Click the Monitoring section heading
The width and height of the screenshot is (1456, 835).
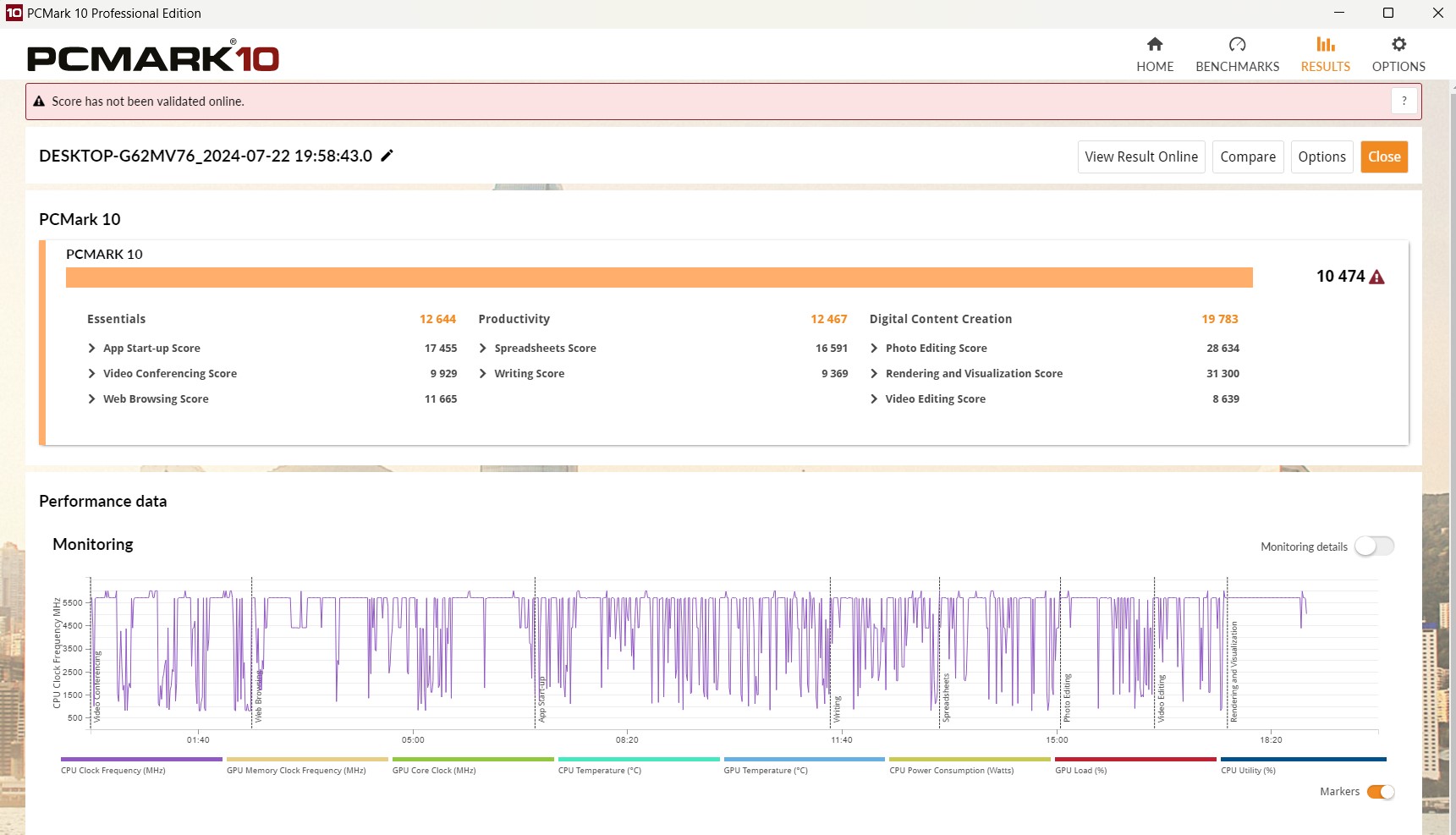[x=93, y=544]
